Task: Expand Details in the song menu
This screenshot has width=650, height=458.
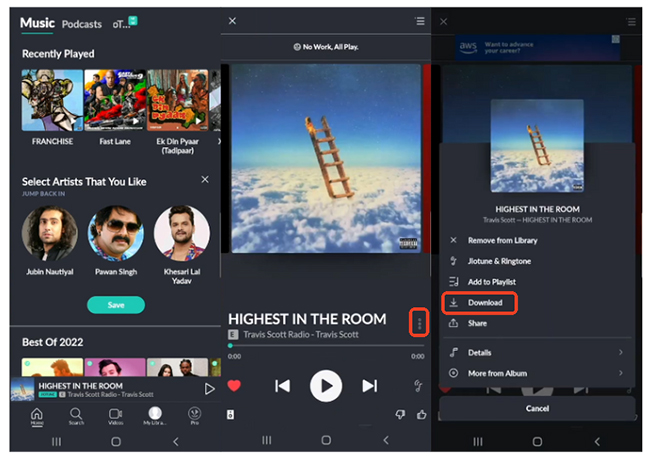Action: point(537,353)
